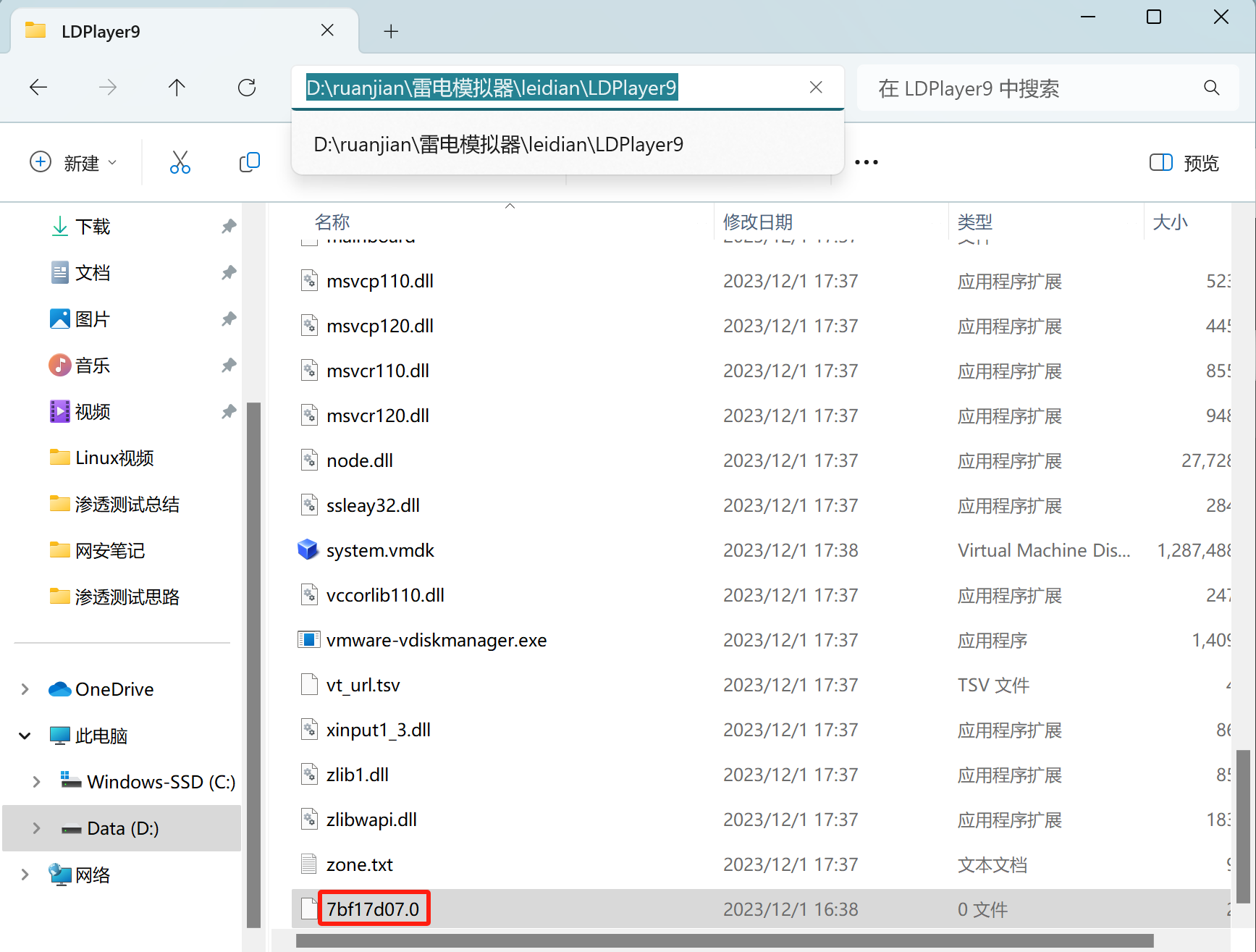
Task: Click the horizontal scrollbar at bottom
Action: point(725,940)
